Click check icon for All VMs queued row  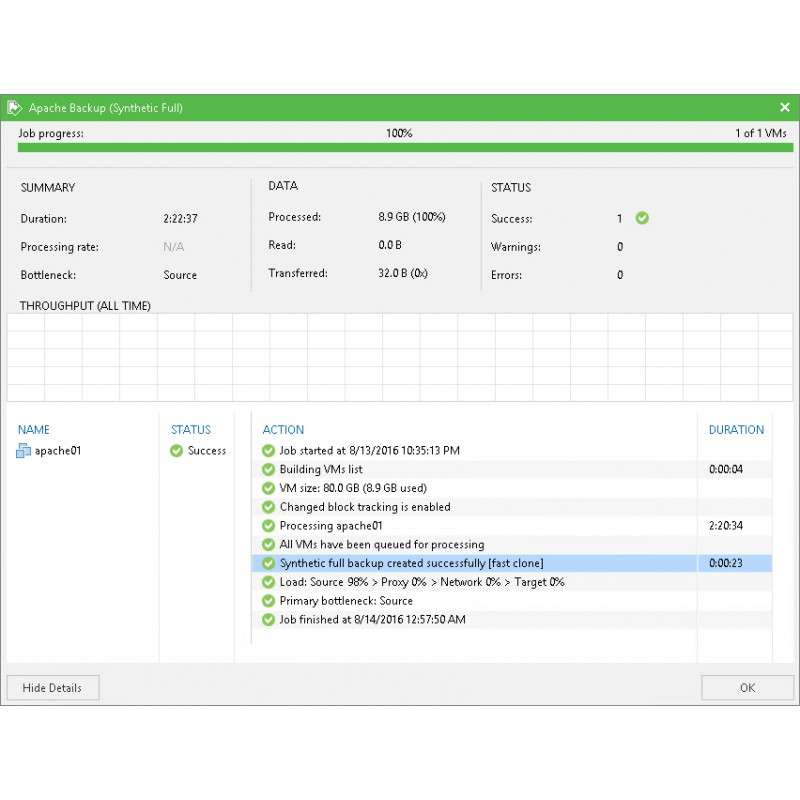(x=268, y=544)
